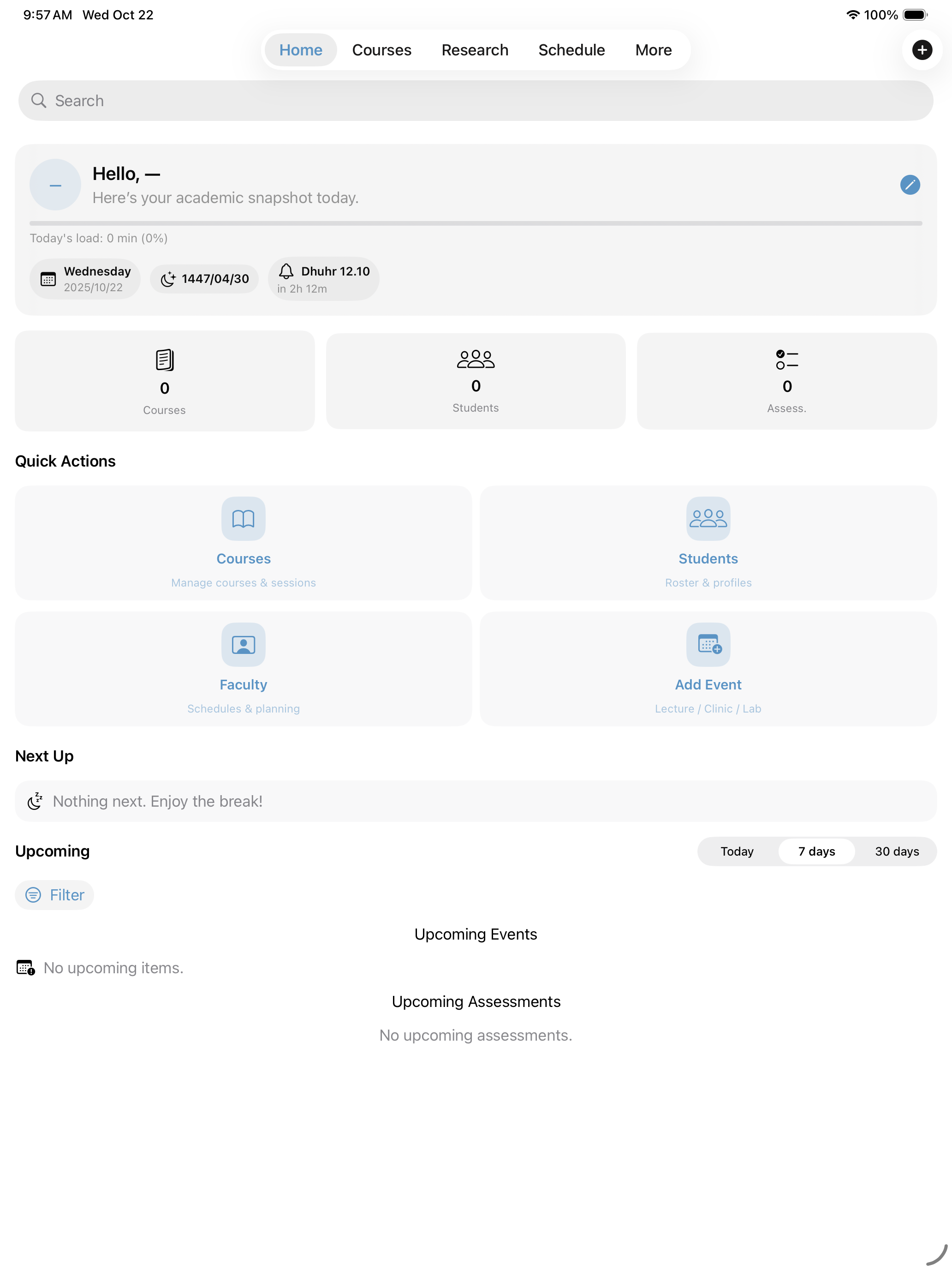Image resolution: width=952 pixels, height=1270 pixels.
Task: Click the calendar icon beside Wednesday
Action: click(48, 279)
